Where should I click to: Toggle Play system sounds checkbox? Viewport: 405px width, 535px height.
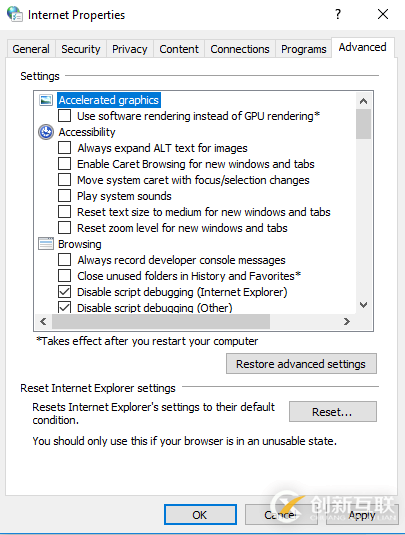coord(64,196)
